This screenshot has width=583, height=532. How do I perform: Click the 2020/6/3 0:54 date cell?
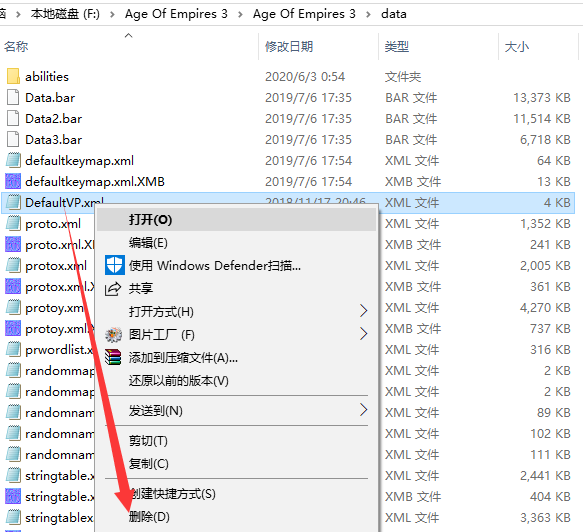(x=305, y=77)
